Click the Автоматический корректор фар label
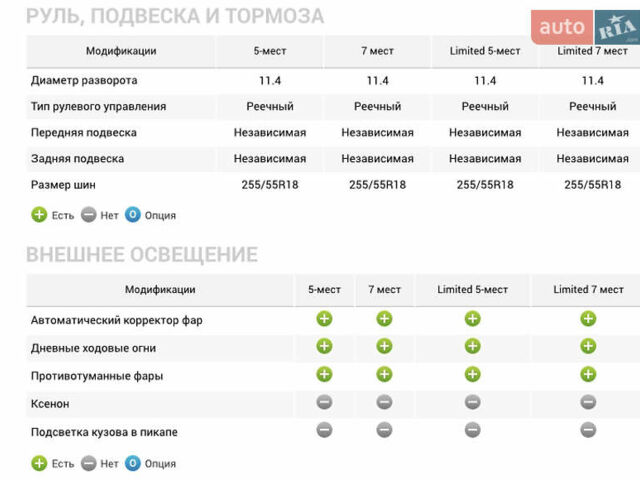The height and width of the screenshot is (480, 640). point(117,320)
